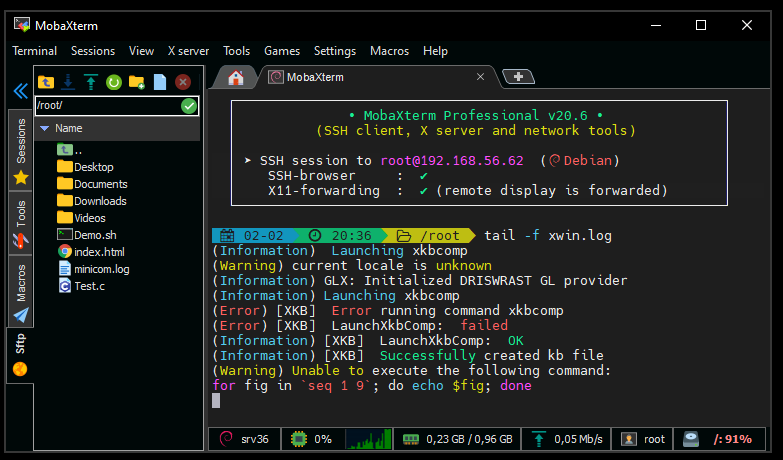
Task: Click the network upload speed arrow icon
Action: pyautogui.click(x=539, y=439)
